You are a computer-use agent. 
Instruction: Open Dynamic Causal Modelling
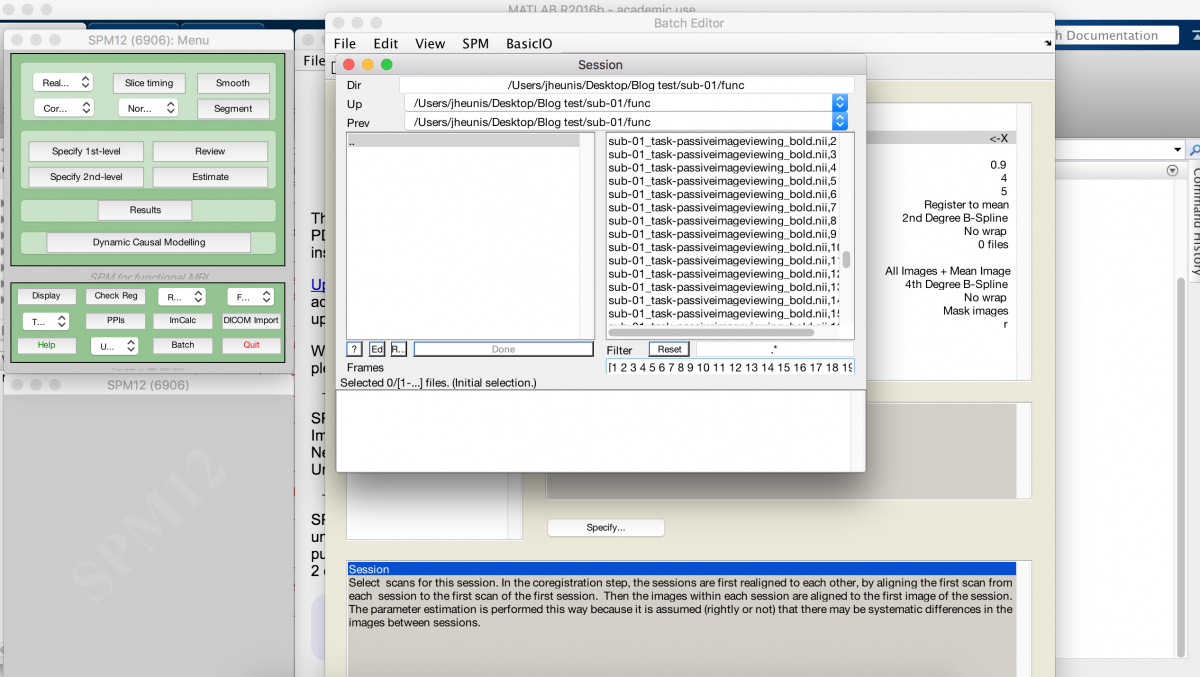coord(149,242)
